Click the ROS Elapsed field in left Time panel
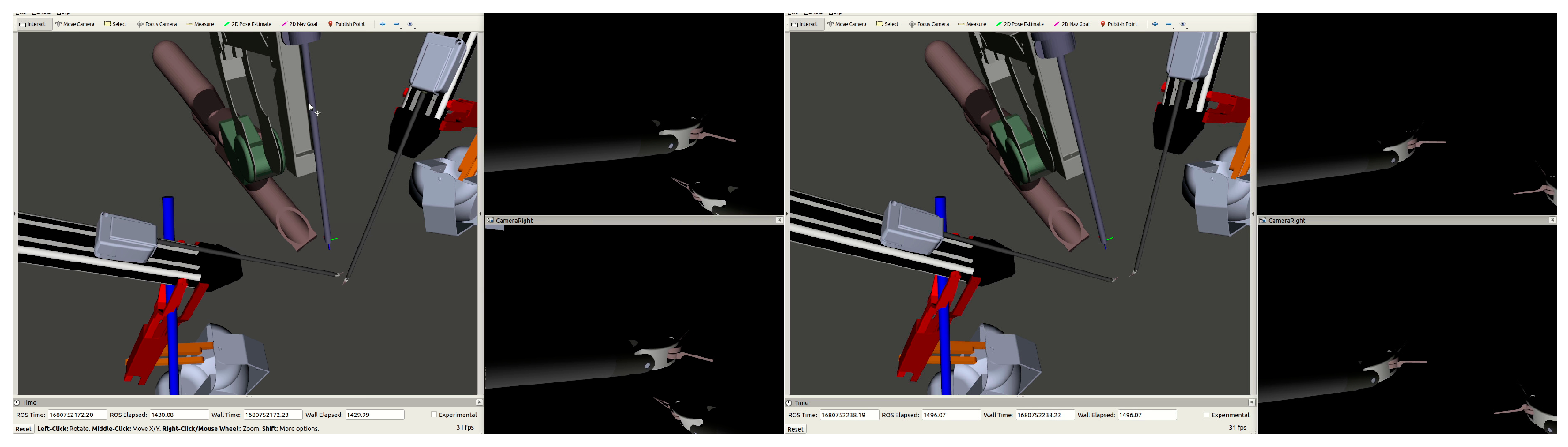 (x=178, y=415)
